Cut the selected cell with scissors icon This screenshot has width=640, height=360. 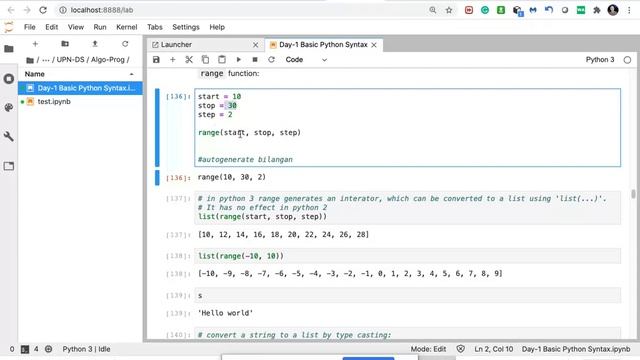pyautogui.click(x=189, y=60)
